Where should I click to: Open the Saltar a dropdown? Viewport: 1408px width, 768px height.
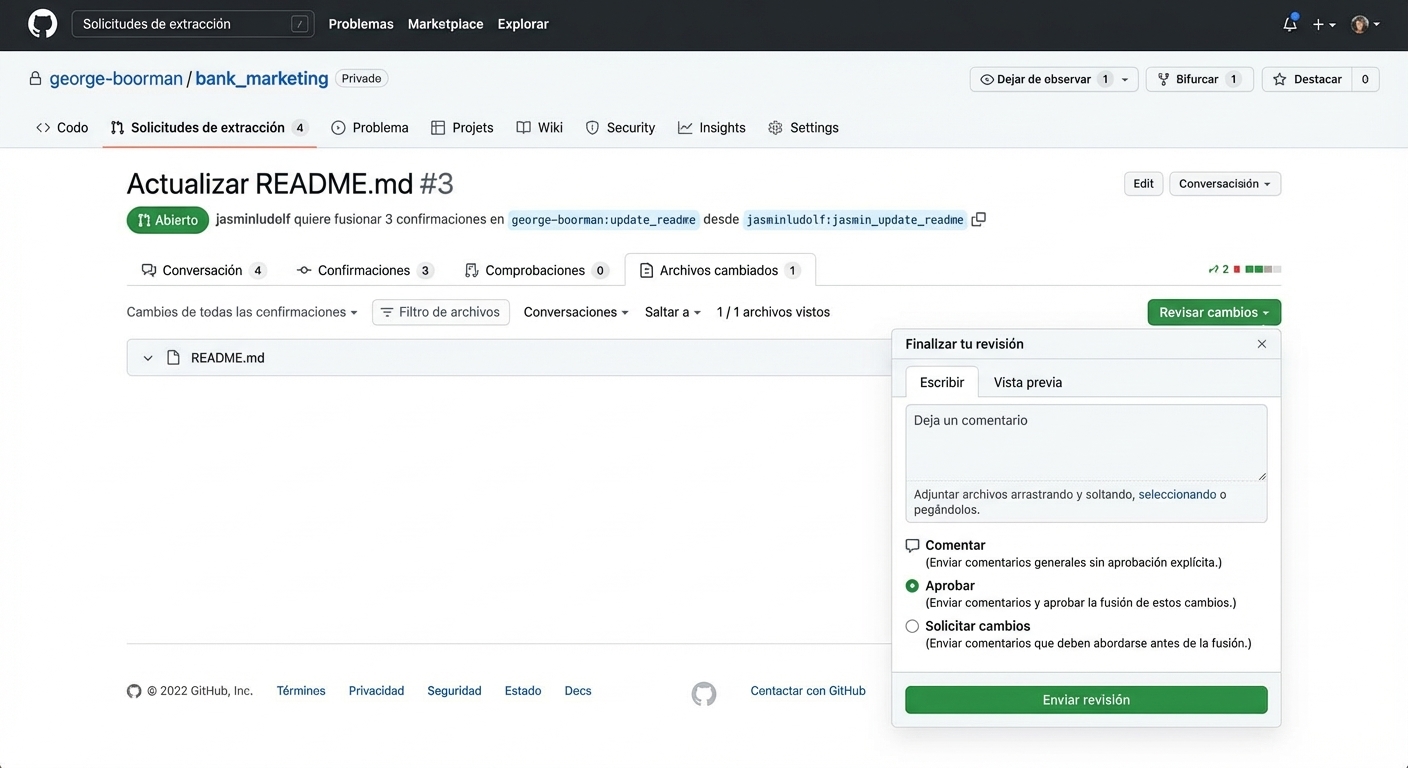[672, 312]
